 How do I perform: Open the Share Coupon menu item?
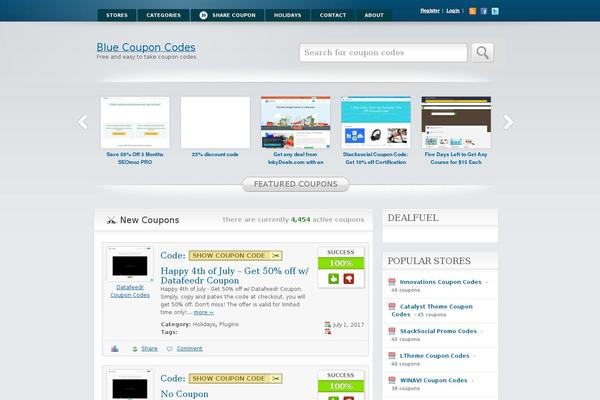[227, 15]
